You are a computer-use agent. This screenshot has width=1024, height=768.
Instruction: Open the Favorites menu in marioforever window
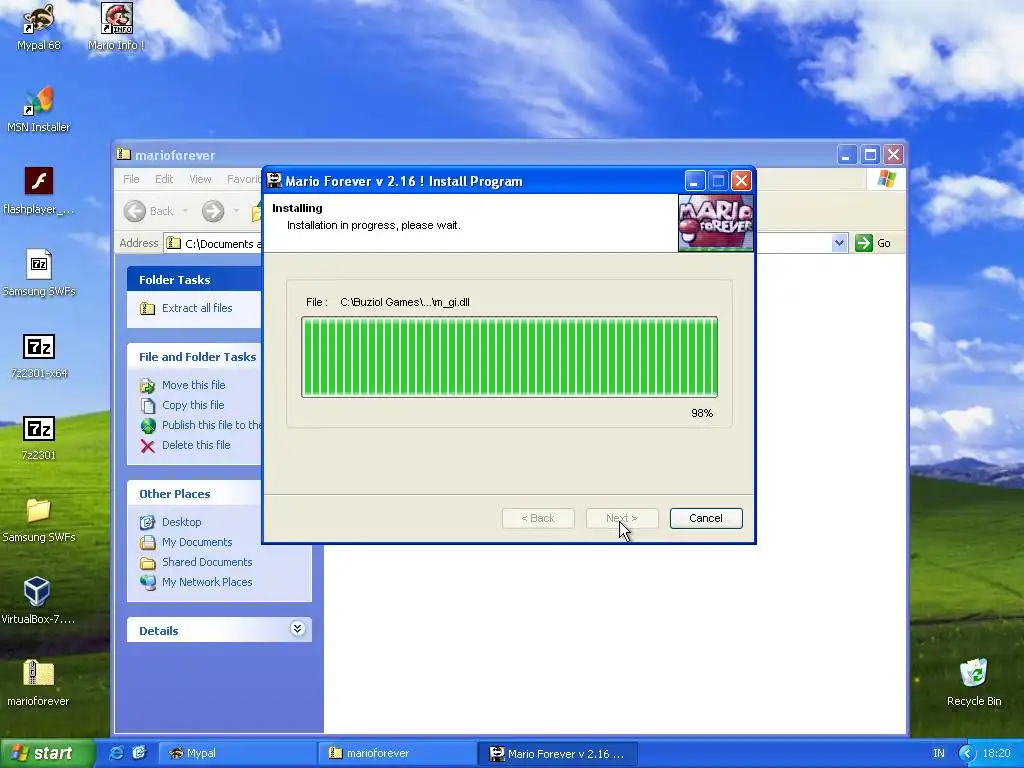(243, 179)
